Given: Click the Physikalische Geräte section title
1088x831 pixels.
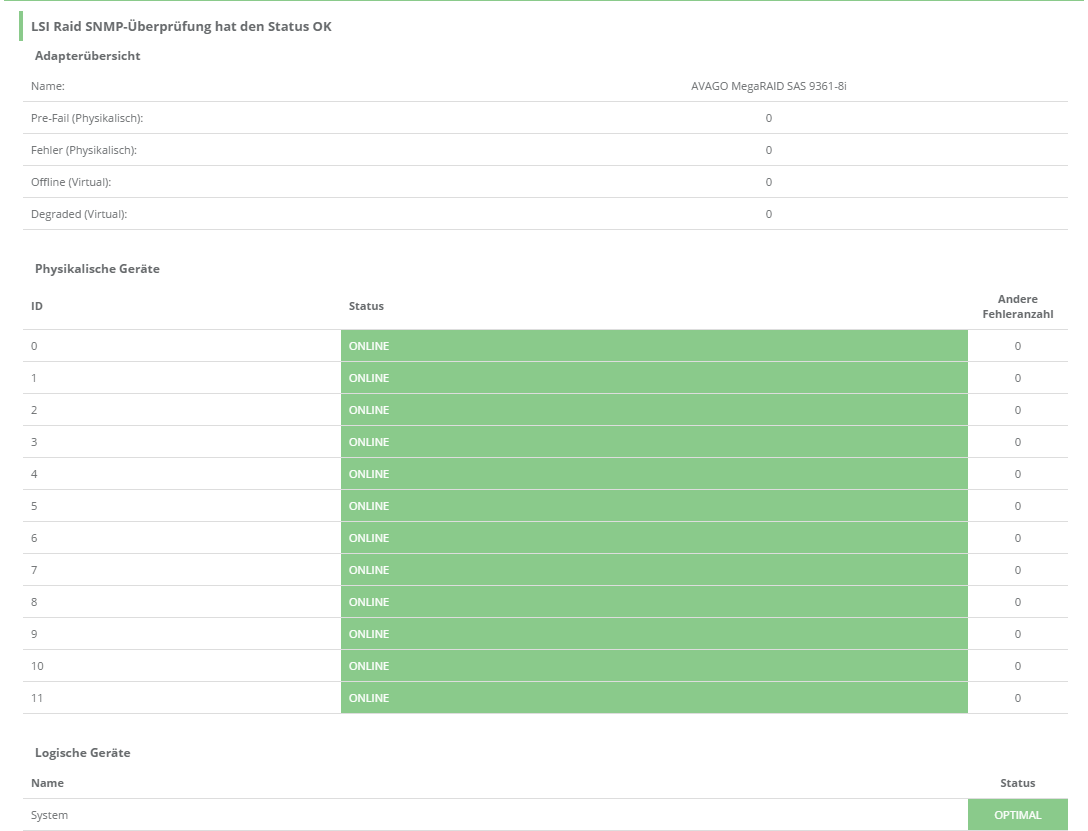Looking at the screenshot, I should 97,269.
